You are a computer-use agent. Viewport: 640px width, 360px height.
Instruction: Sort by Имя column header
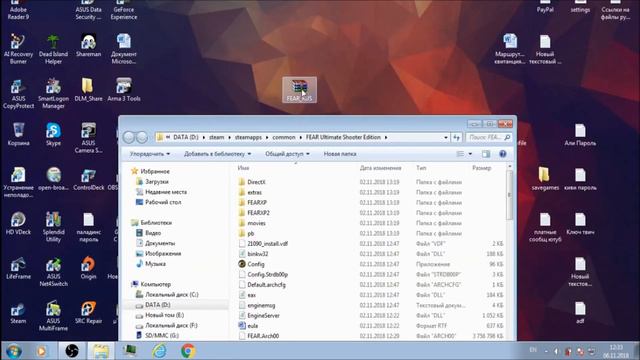244,168
